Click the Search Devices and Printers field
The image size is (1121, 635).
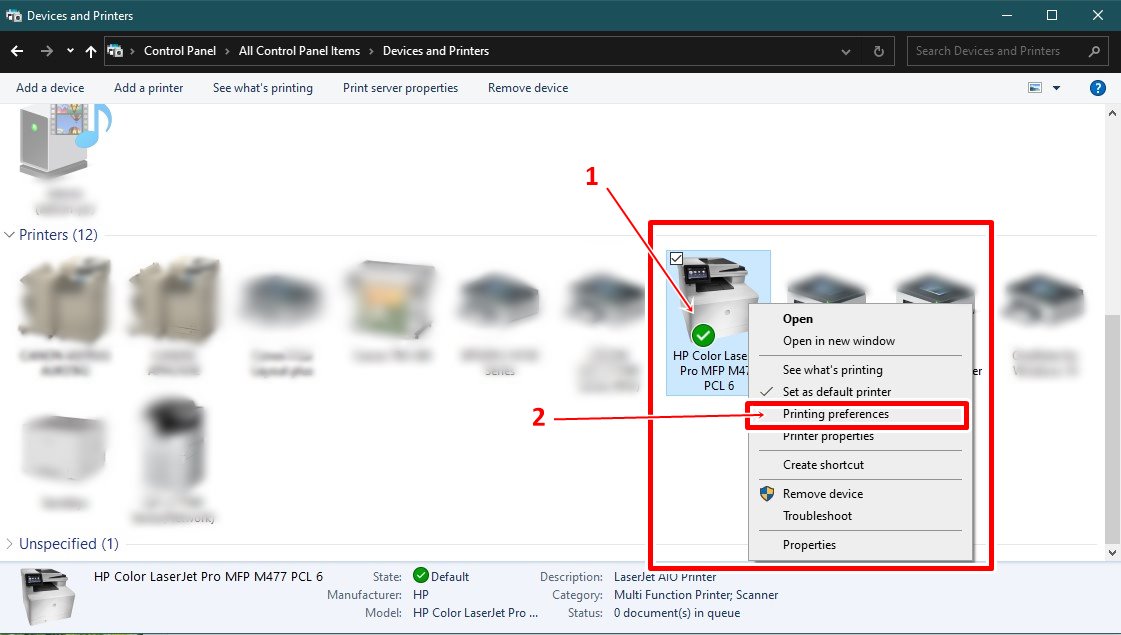[x=1008, y=51]
